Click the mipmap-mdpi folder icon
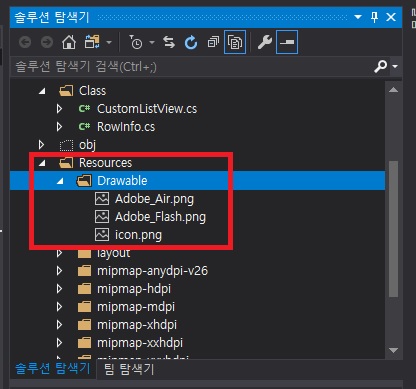This screenshot has height=389, width=416. [84, 306]
